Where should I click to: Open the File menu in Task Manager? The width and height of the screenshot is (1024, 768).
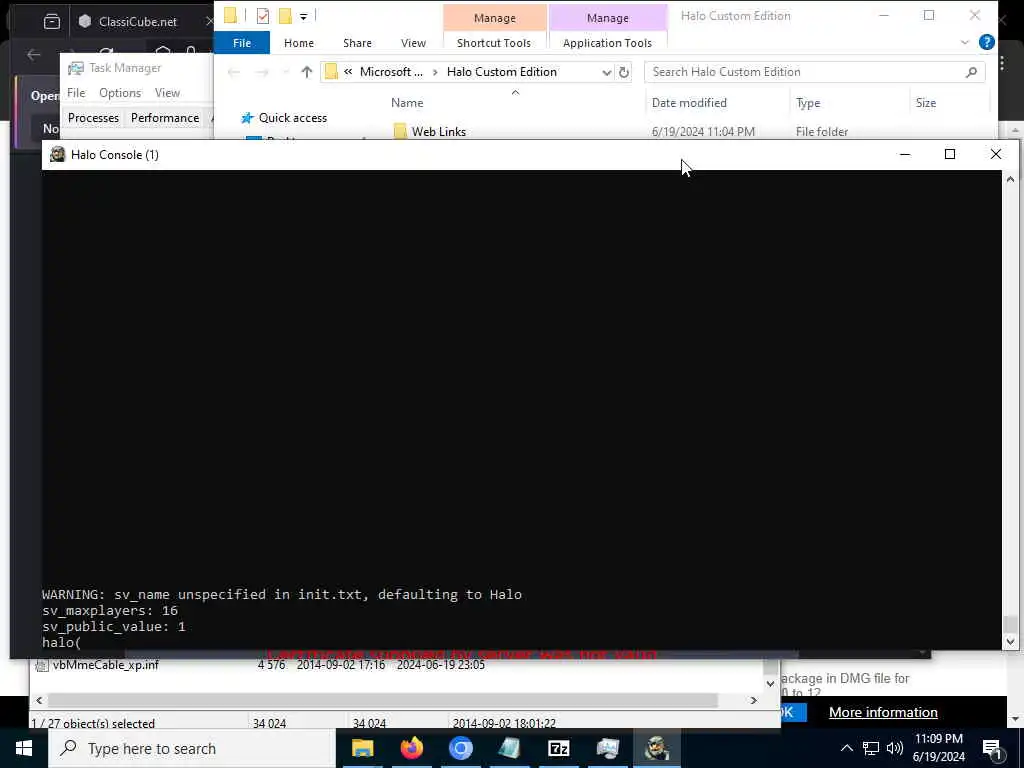click(76, 93)
